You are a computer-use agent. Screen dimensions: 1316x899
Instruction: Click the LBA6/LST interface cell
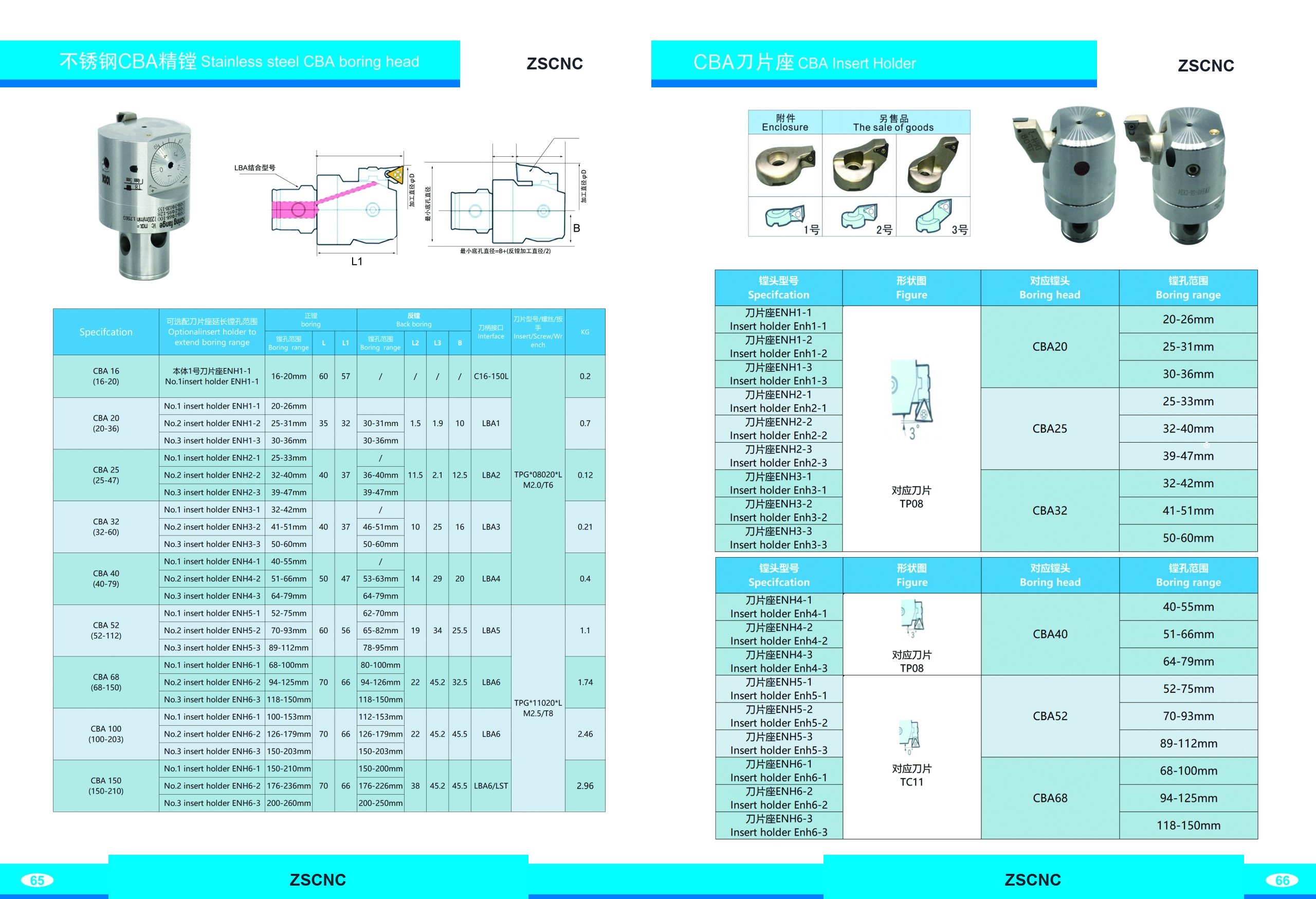click(x=491, y=786)
